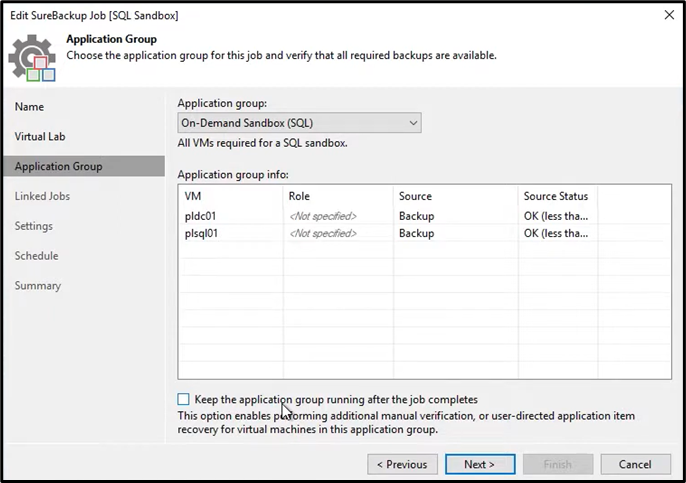686x483 pixels.
Task: Sort by the Source column header
Action: click(x=455, y=196)
